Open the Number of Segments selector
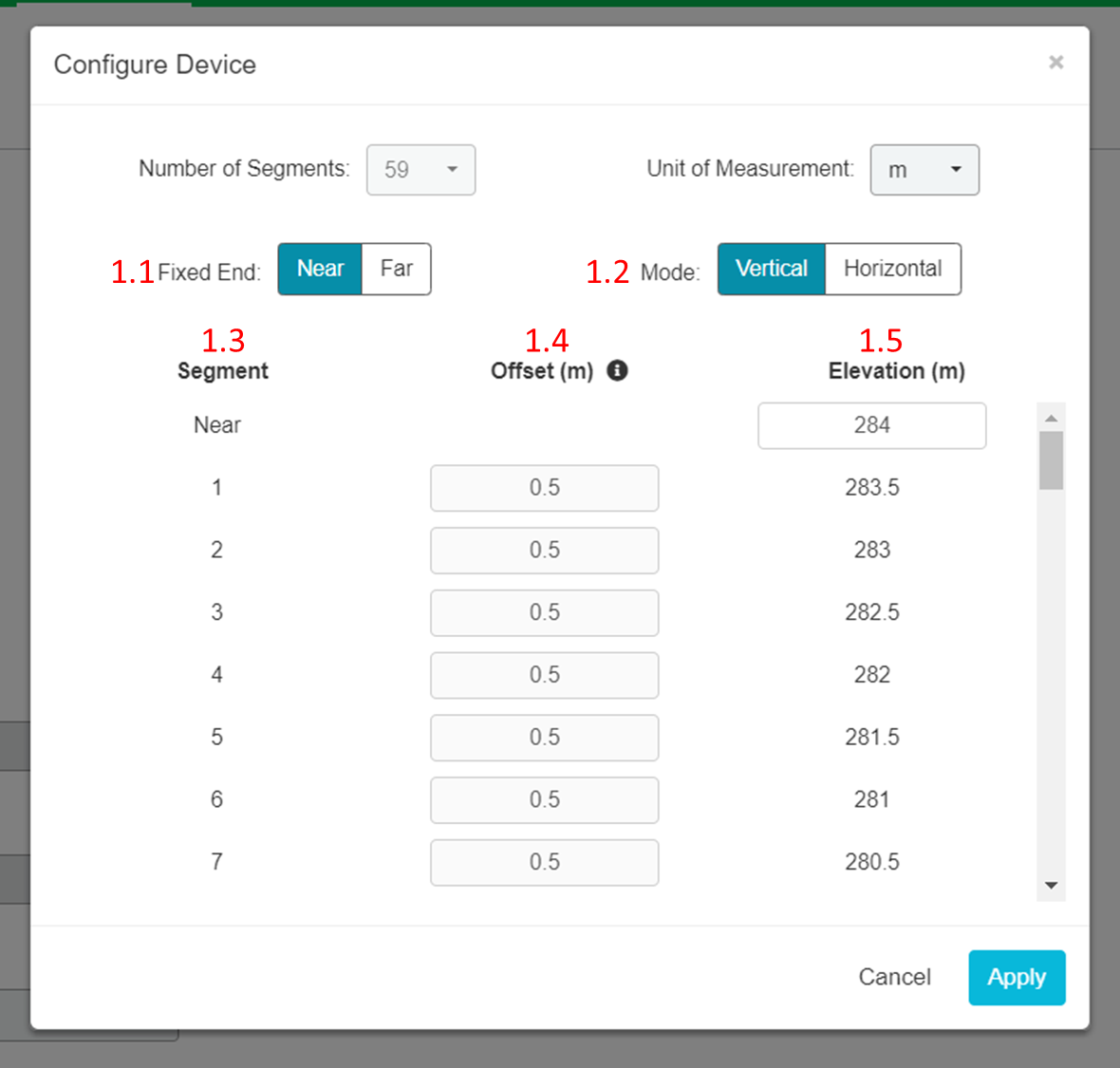The width and height of the screenshot is (1120, 1068). tap(420, 170)
